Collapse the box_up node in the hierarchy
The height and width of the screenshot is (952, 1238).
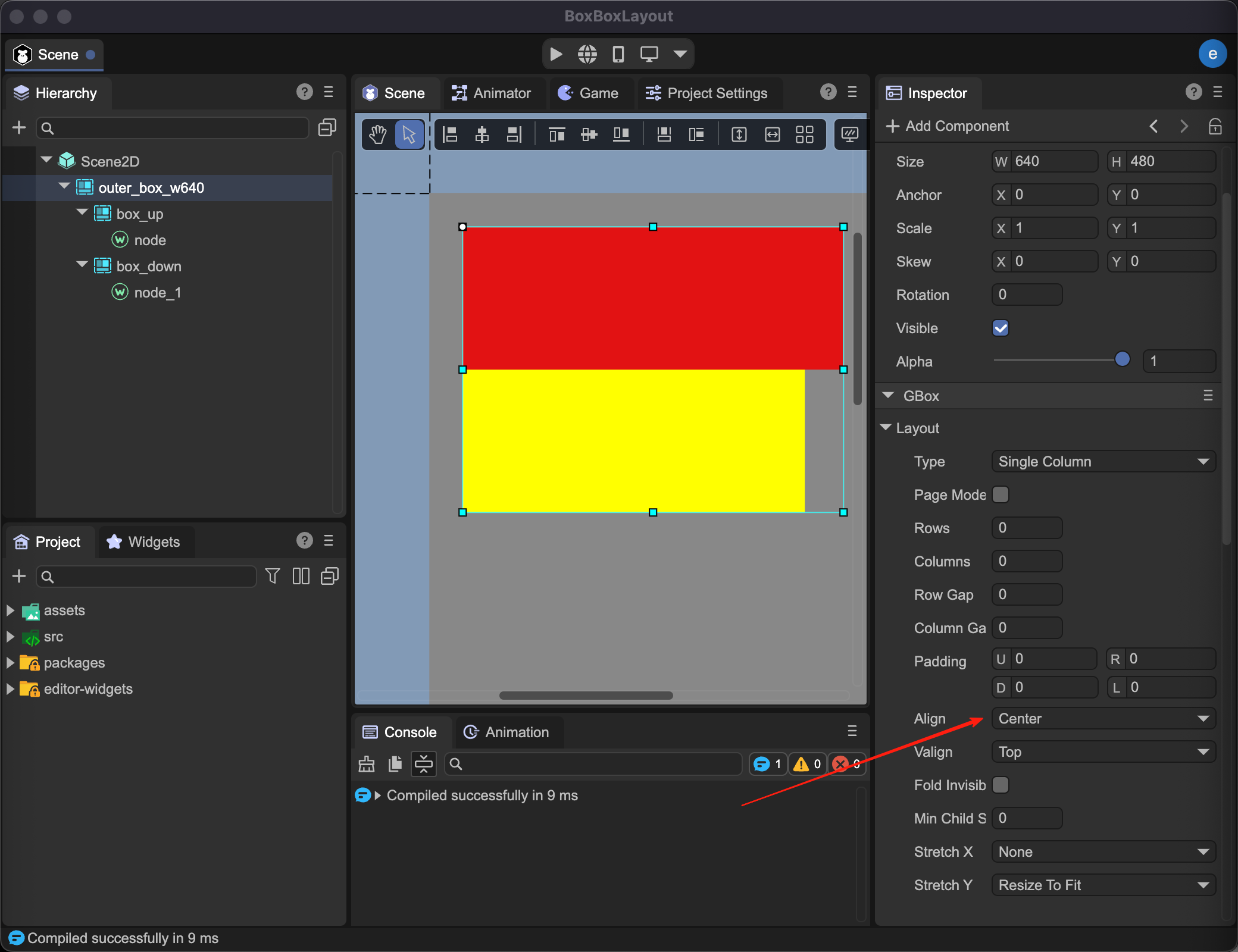(82, 213)
